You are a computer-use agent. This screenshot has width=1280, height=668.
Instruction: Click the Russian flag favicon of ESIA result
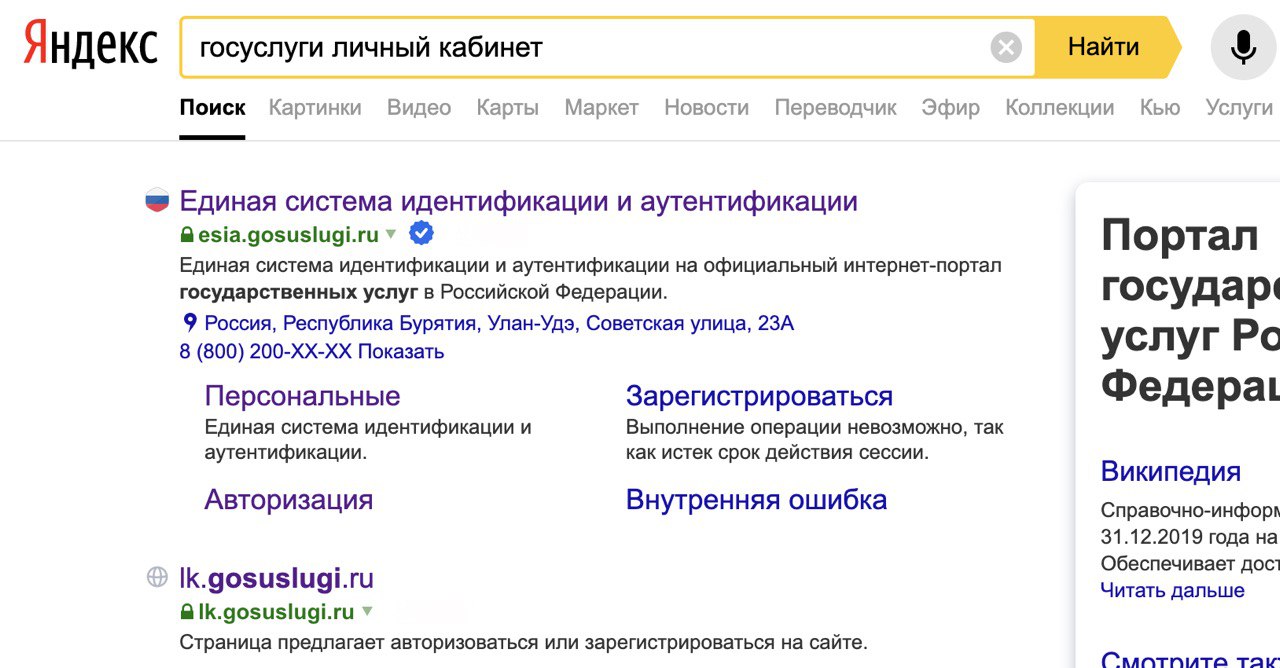coord(157,200)
